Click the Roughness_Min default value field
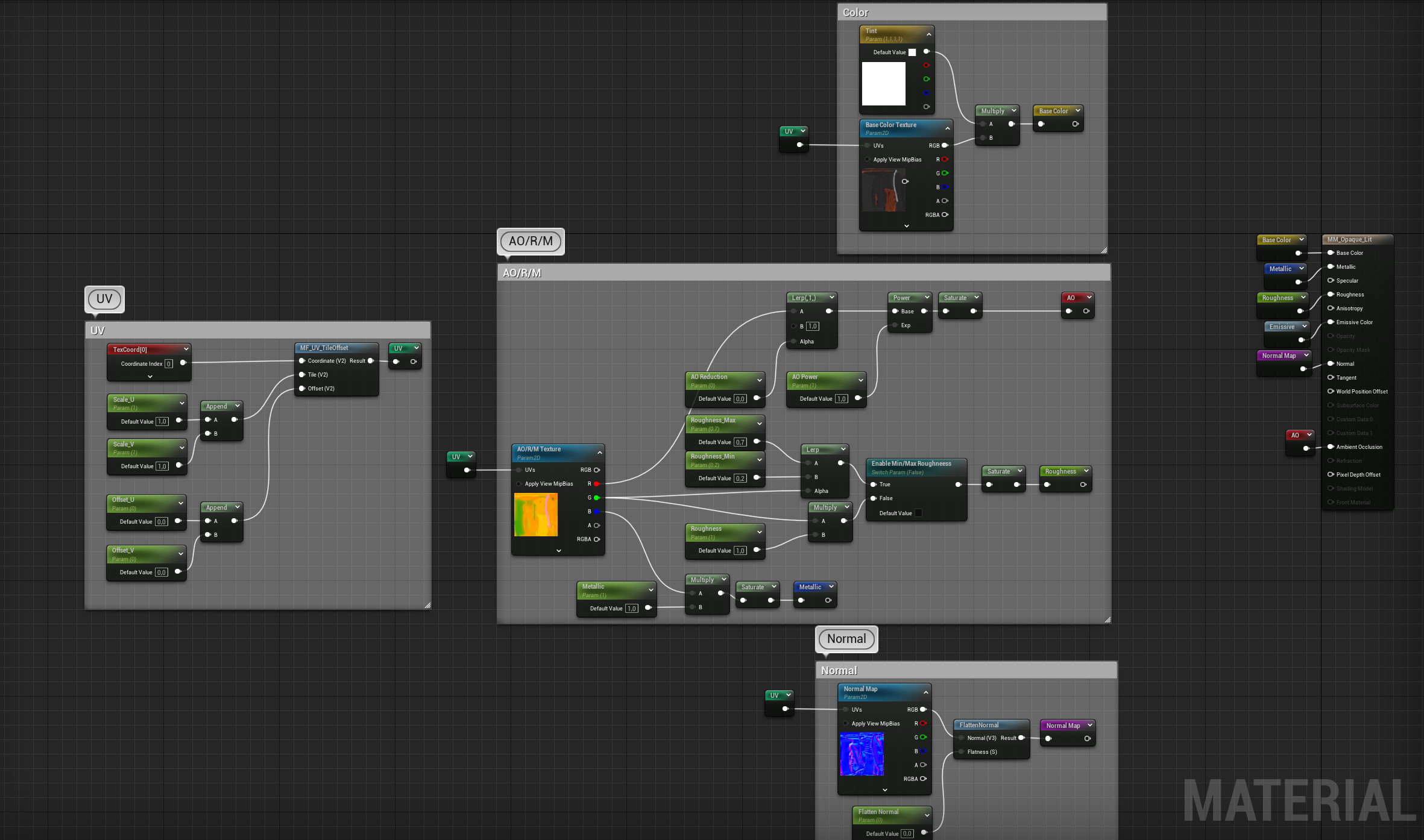1424x840 pixels. point(740,478)
